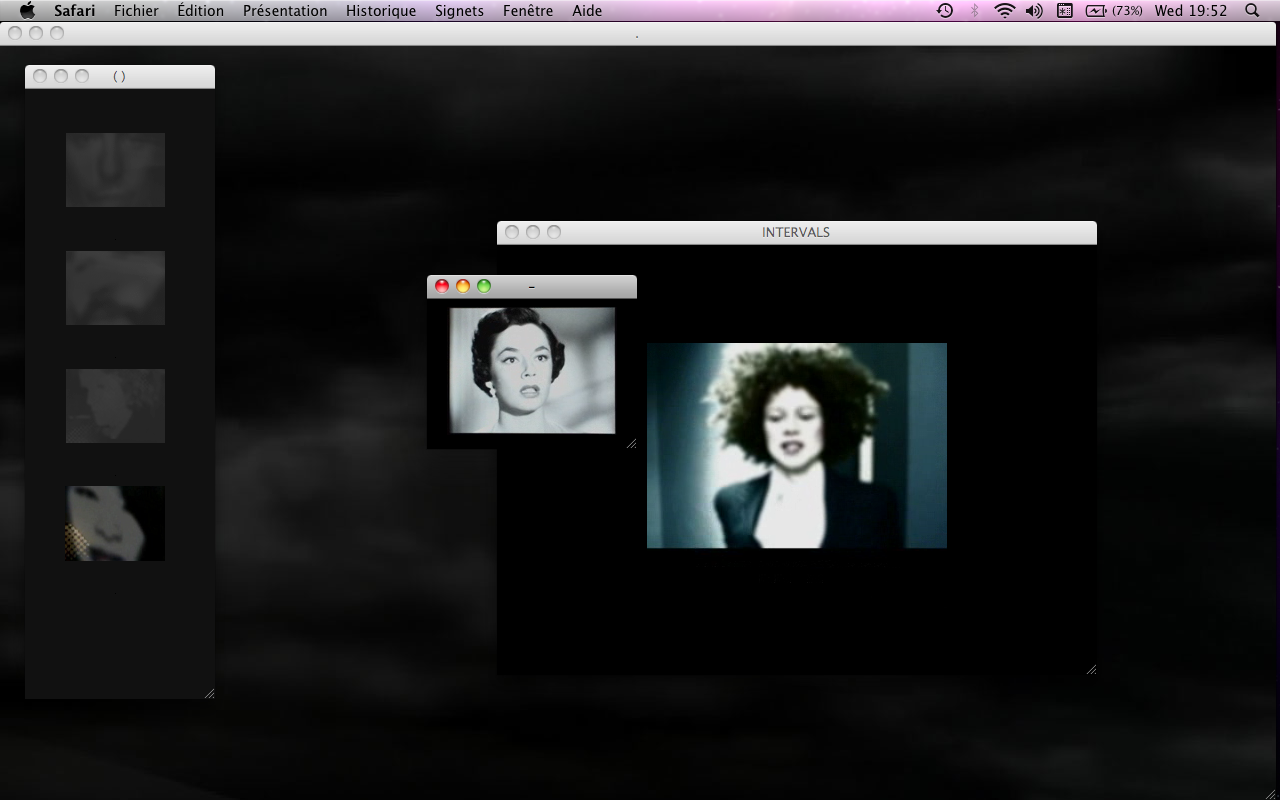1280x800 pixels.
Task: Open the Édition menu
Action: 200,11
